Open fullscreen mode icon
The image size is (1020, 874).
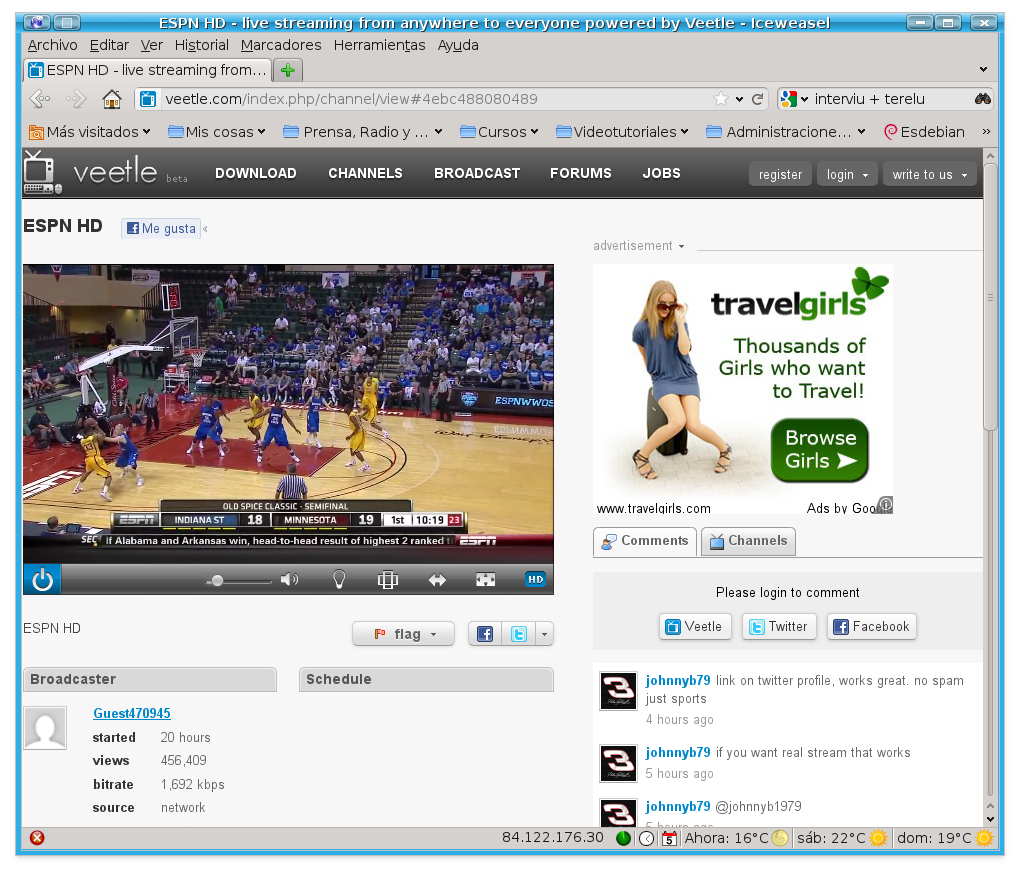point(486,579)
